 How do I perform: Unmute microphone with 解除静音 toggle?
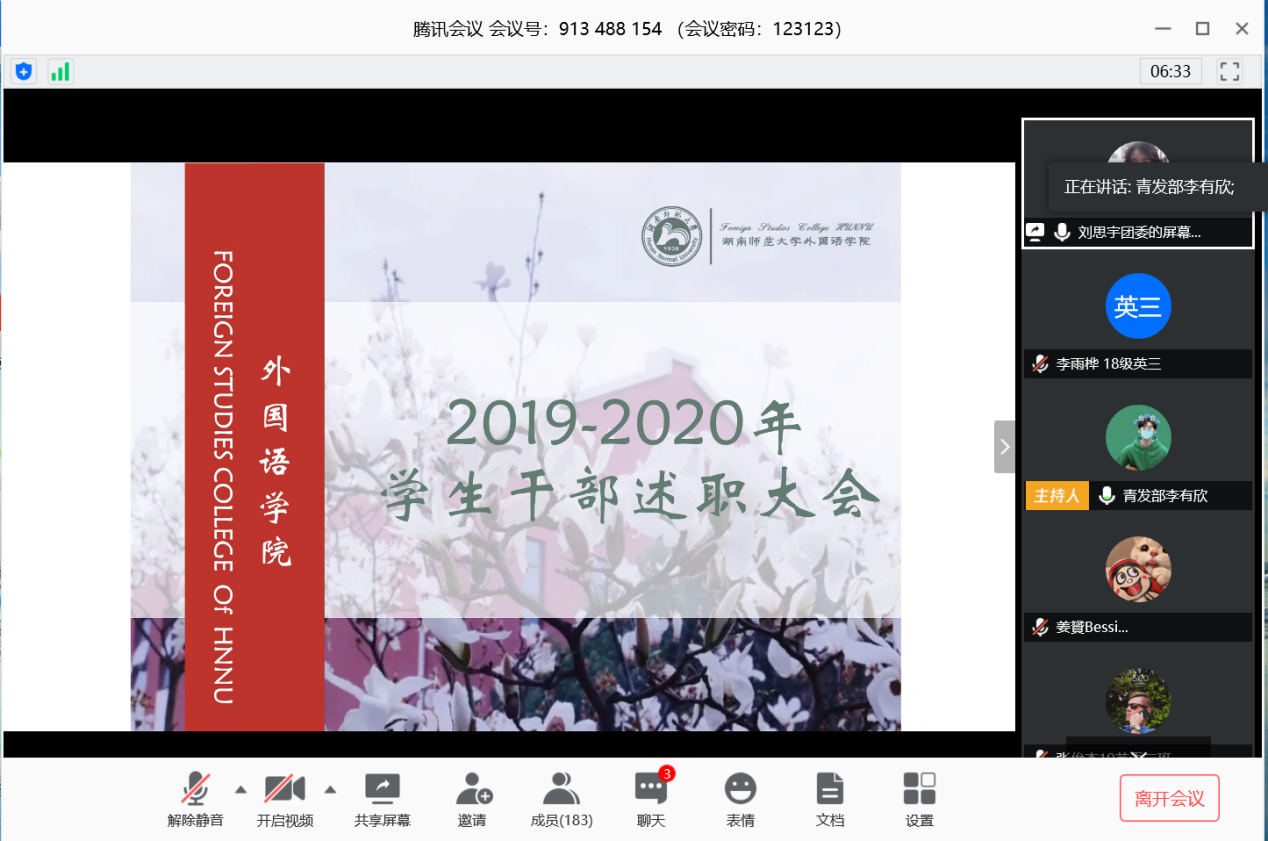(x=195, y=800)
